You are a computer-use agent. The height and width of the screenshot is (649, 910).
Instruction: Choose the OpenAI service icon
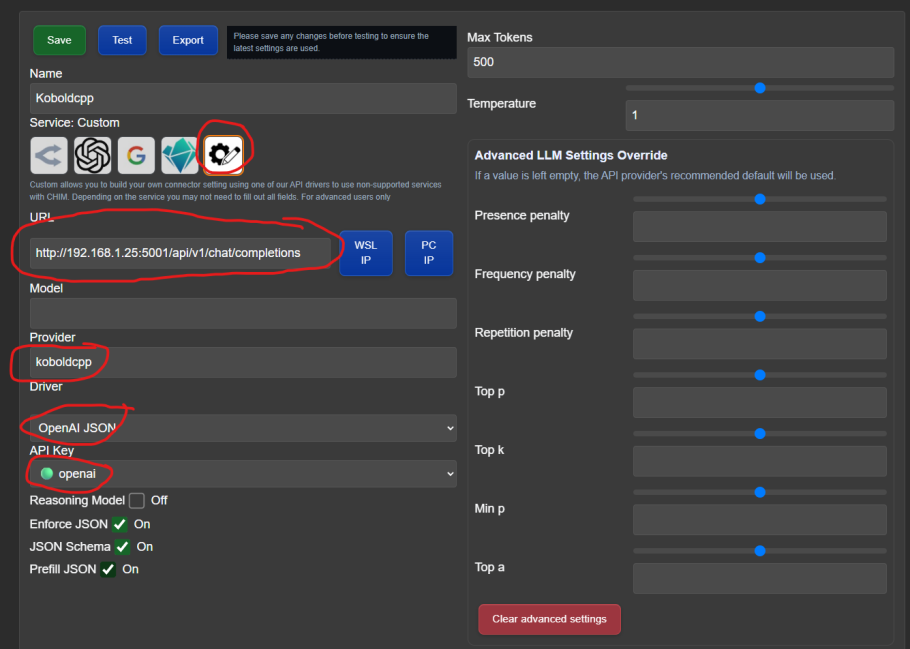[93, 155]
